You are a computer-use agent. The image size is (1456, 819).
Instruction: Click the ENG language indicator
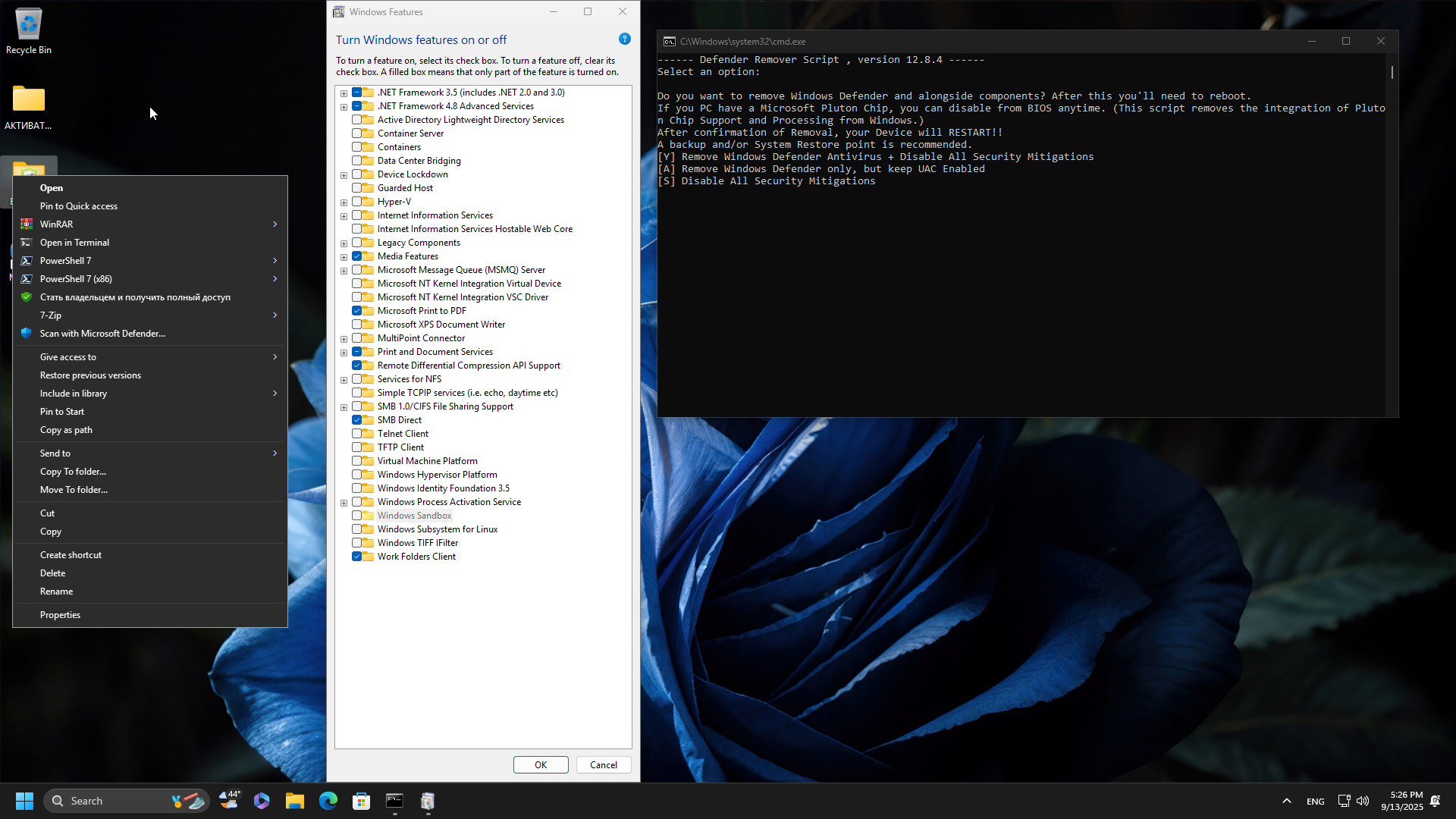(1316, 802)
